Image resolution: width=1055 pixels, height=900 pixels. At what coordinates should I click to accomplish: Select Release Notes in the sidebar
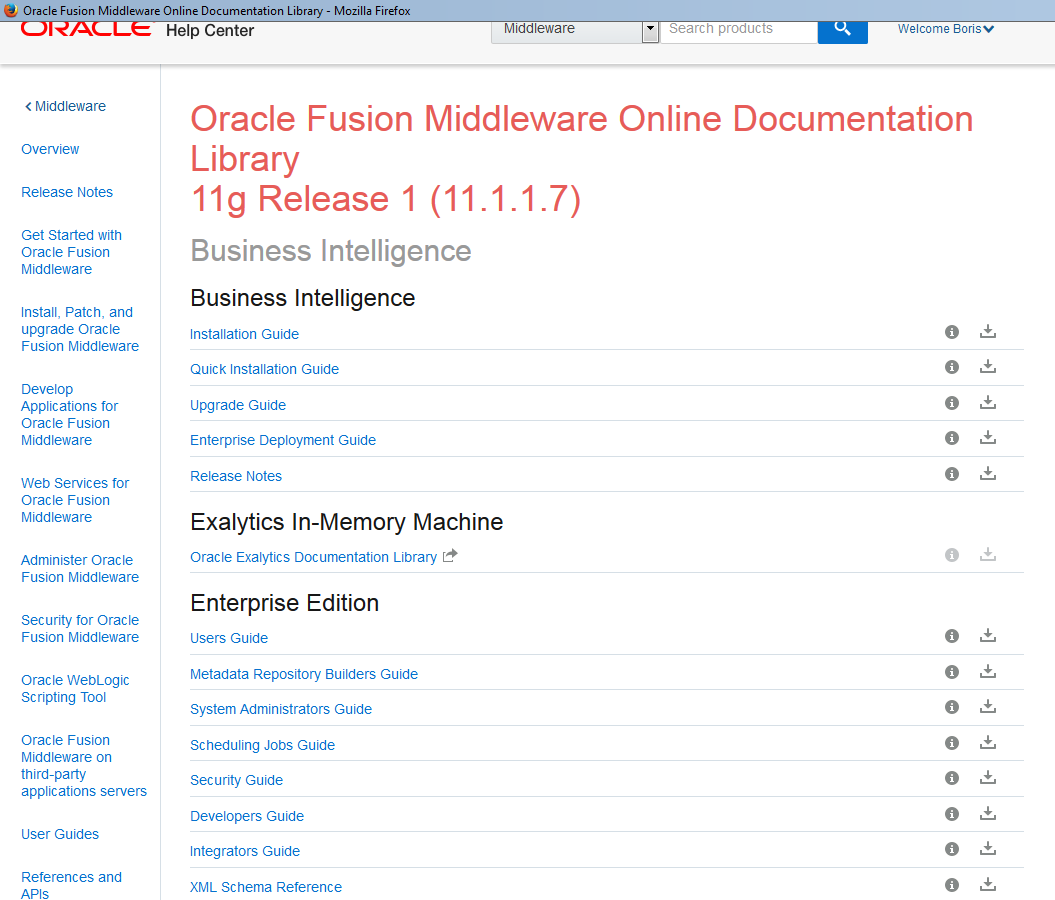(67, 192)
